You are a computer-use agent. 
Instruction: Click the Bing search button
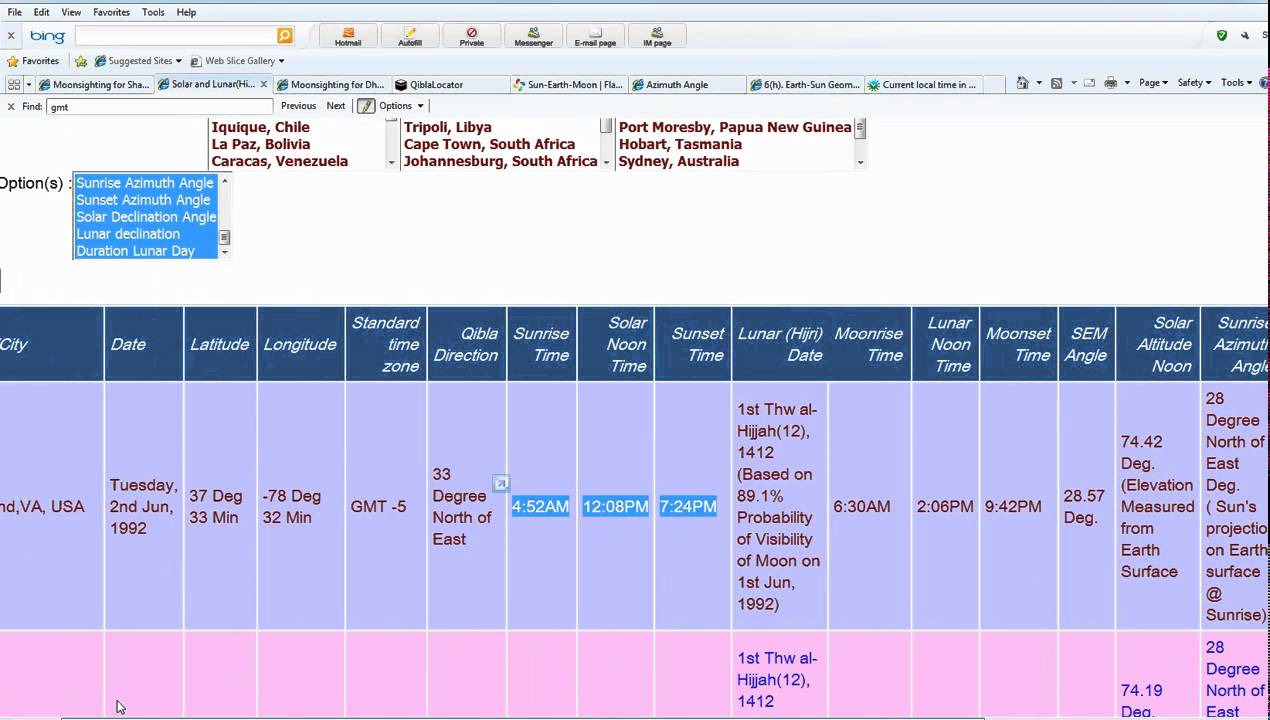click(x=285, y=36)
